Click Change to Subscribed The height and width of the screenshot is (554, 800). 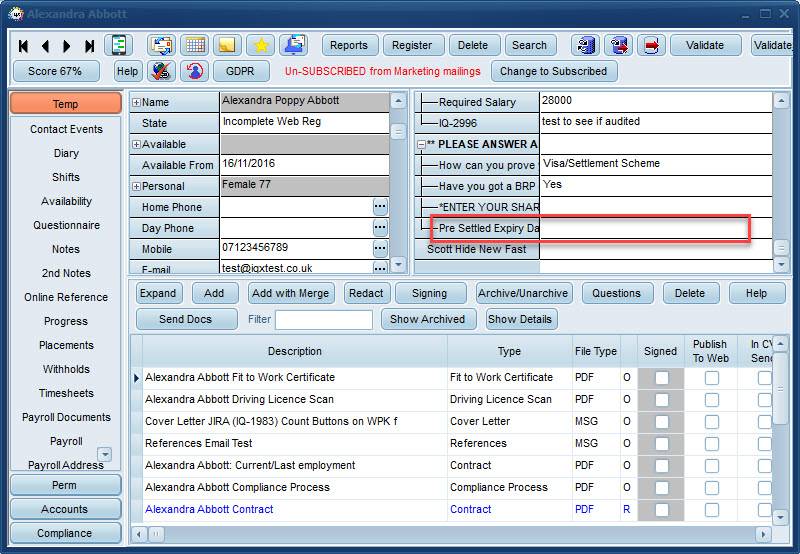point(554,71)
